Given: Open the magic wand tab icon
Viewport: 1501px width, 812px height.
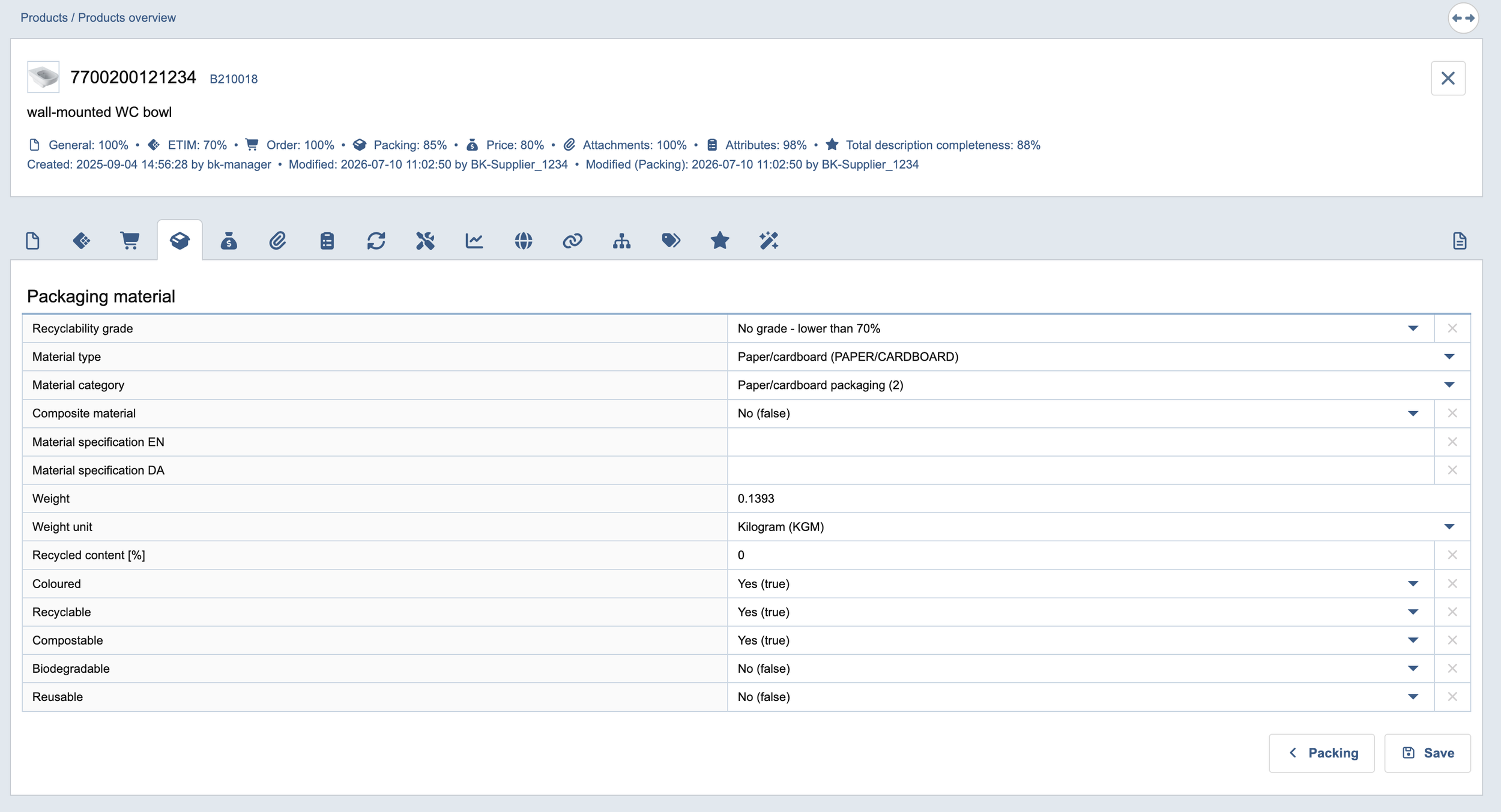Looking at the screenshot, I should click(x=769, y=241).
